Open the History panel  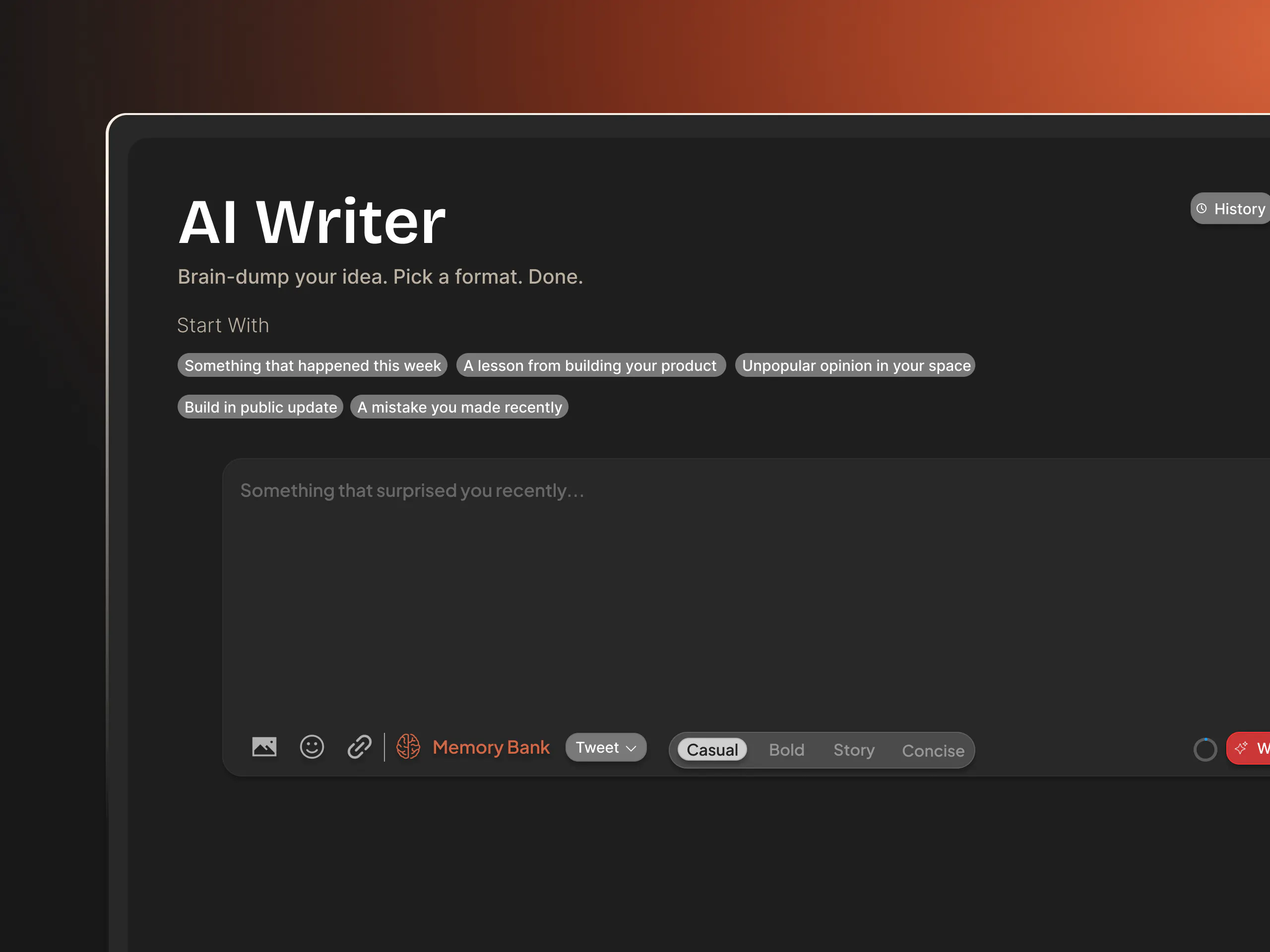1230,209
